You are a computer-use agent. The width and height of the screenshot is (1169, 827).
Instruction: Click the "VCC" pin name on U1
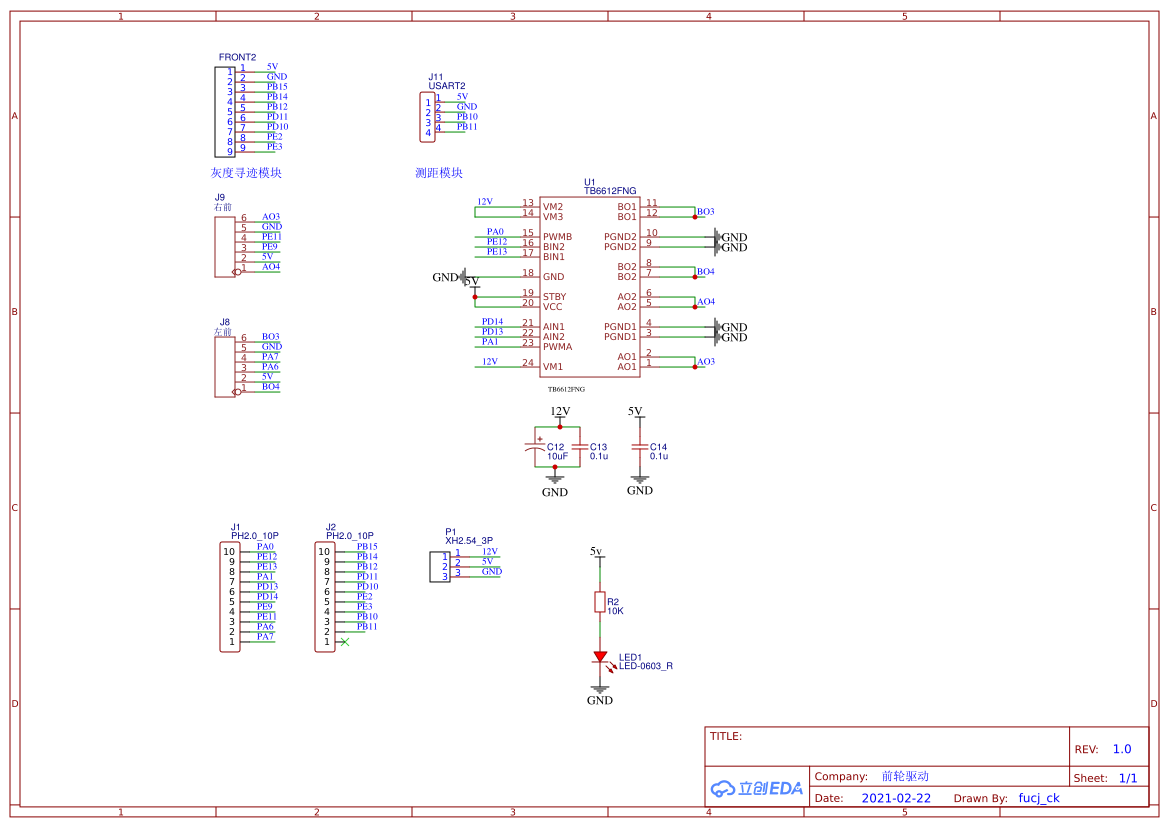[552, 306]
